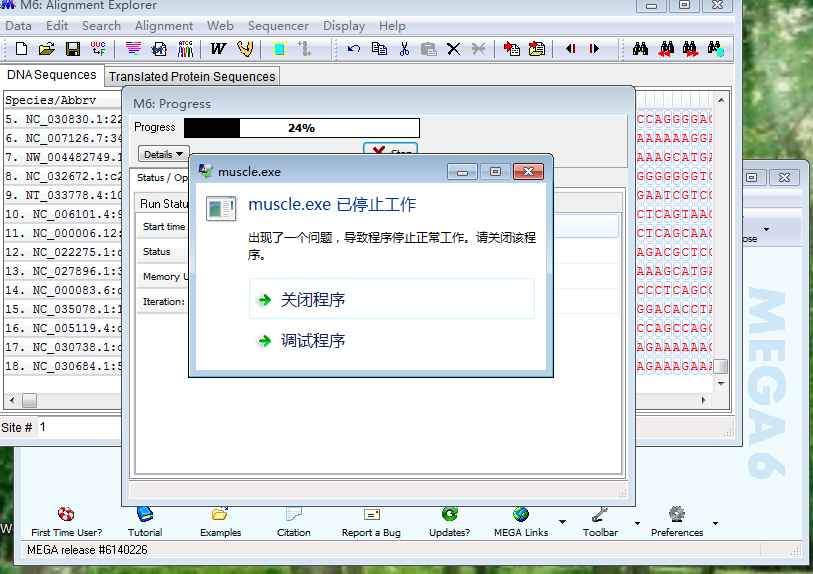Expand the Preferences dropdown arrow
Viewport: 813px width, 574px height.
coord(716,523)
